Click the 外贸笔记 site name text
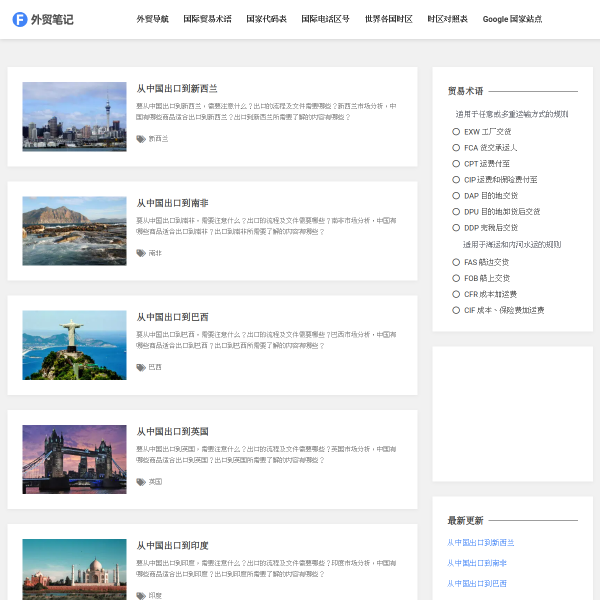 tap(52, 20)
